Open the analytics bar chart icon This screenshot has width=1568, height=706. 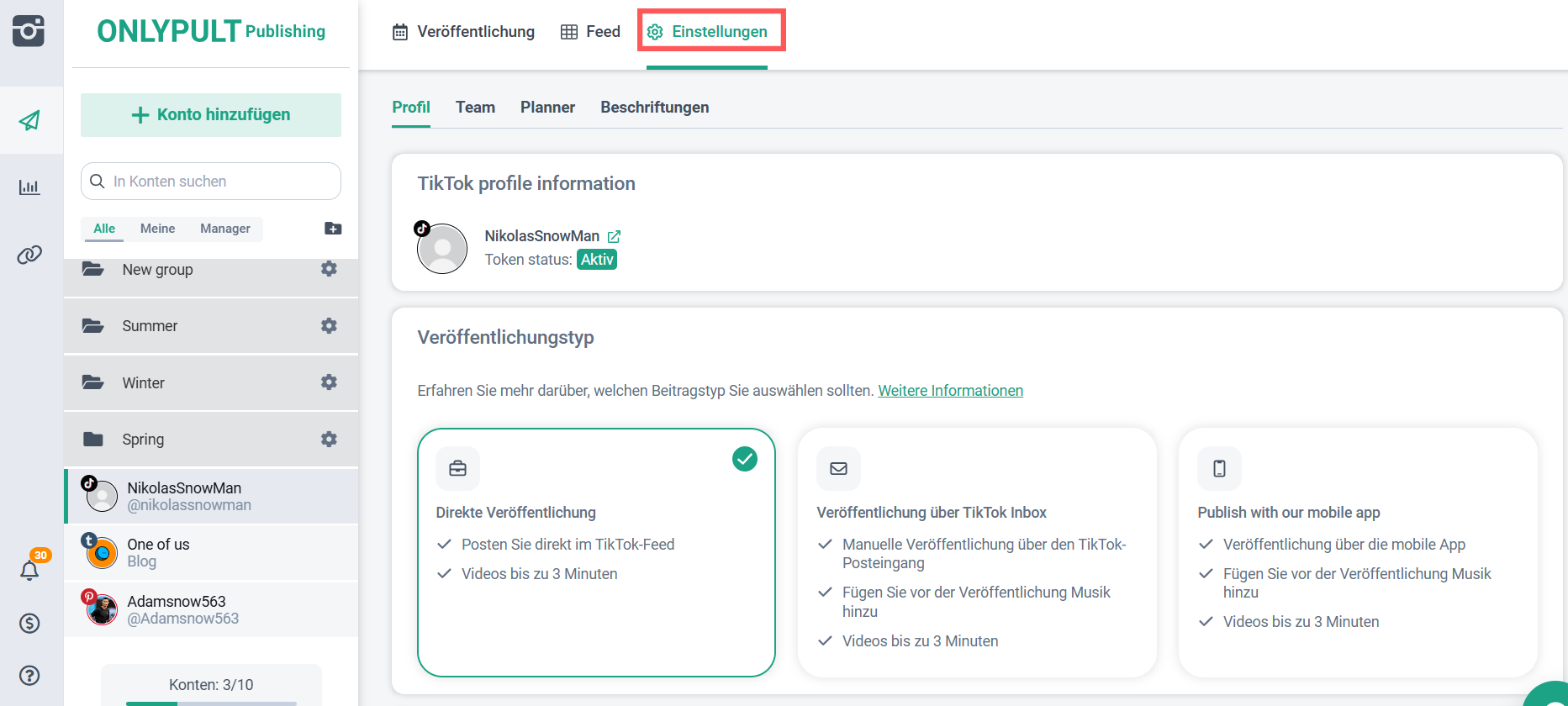coord(29,187)
